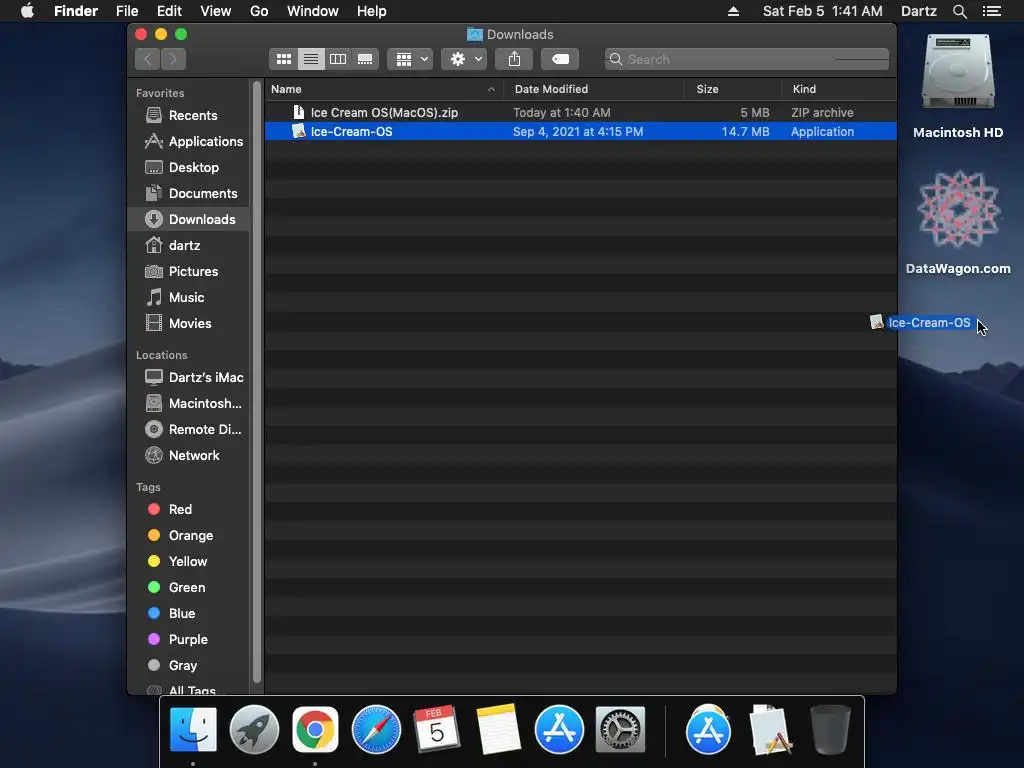Image resolution: width=1024 pixels, height=768 pixels.
Task: Switch to icon view in toolbar
Action: (x=283, y=59)
